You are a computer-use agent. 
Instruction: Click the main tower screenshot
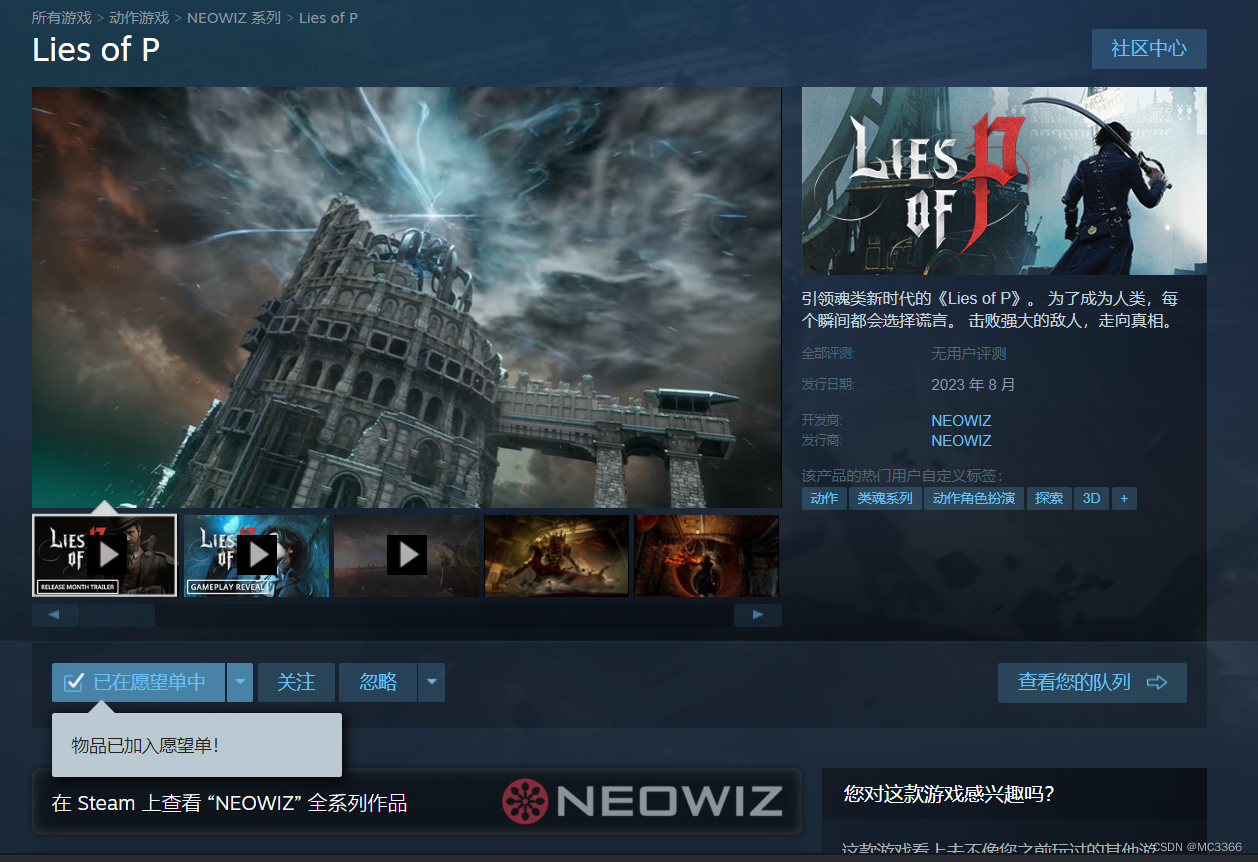pos(406,297)
